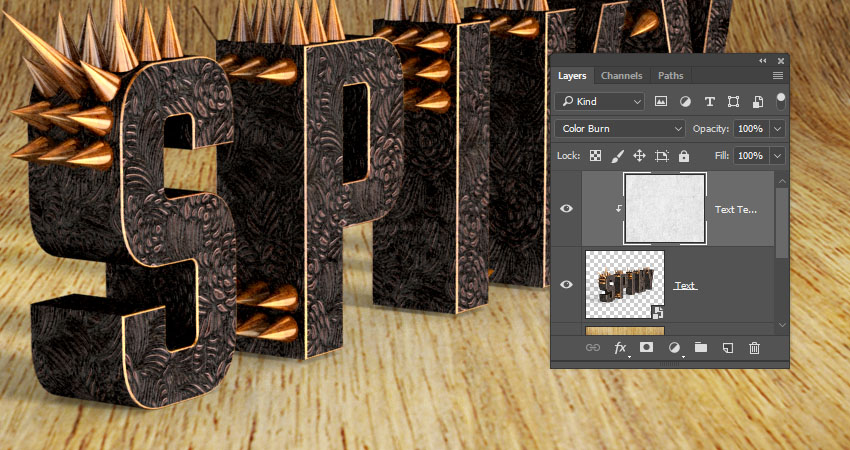
Task: Open the Opacity slider dropdown arrow
Action: tap(778, 129)
